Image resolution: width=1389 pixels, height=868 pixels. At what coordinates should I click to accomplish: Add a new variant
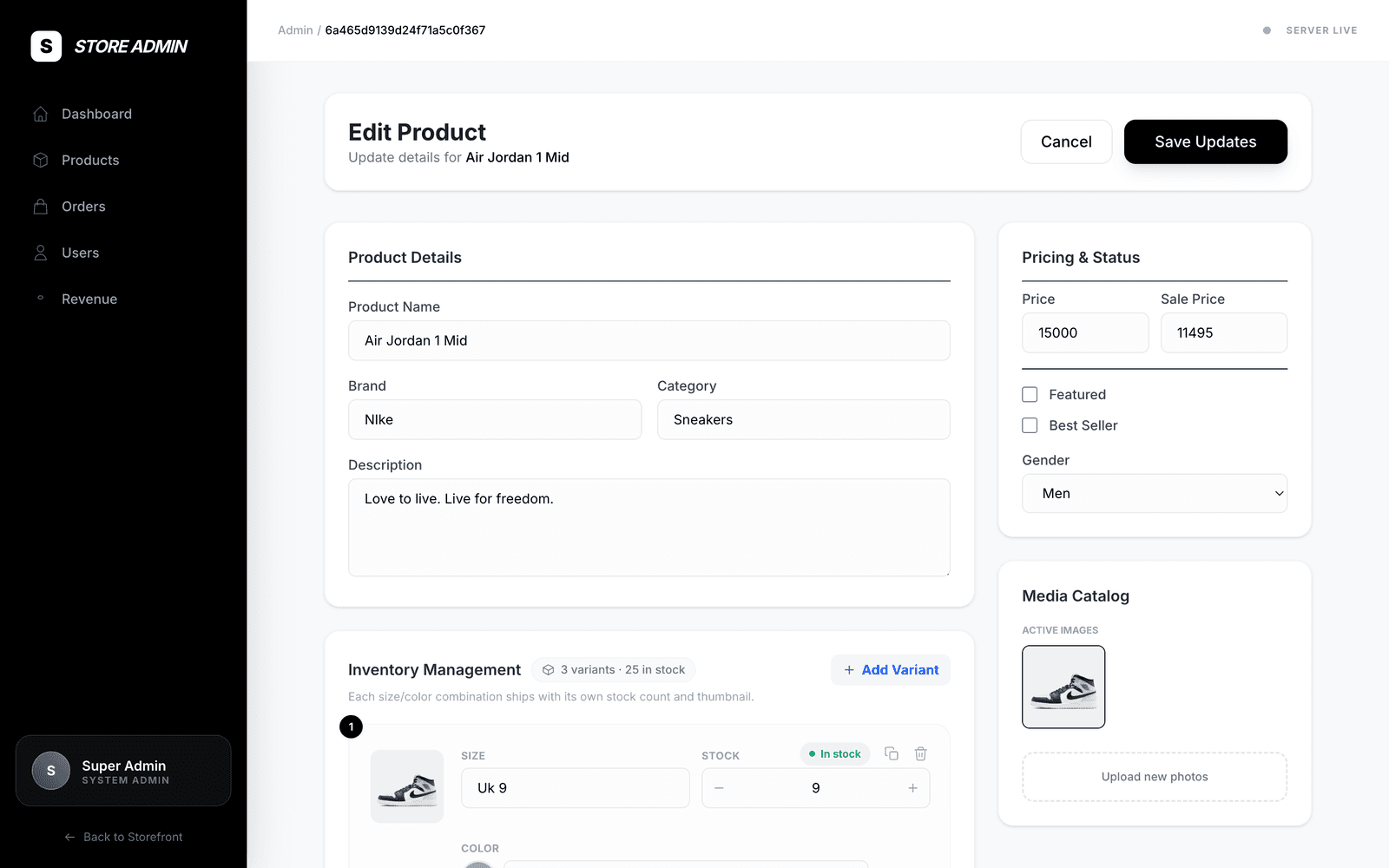(891, 670)
